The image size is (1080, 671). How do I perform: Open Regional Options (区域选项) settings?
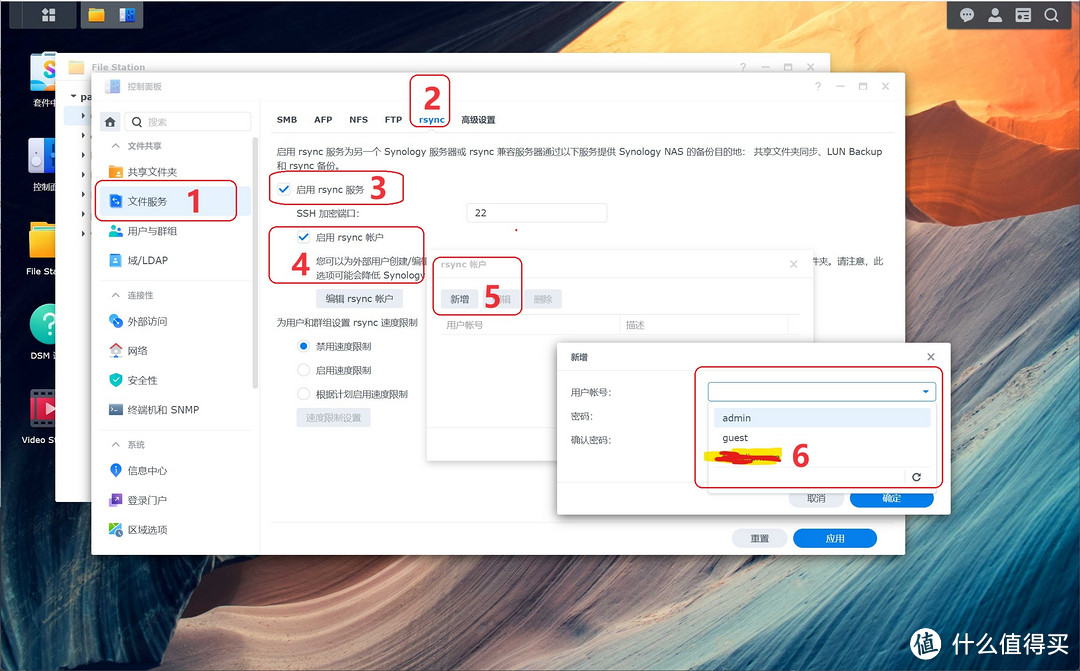[x=138, y=529]
